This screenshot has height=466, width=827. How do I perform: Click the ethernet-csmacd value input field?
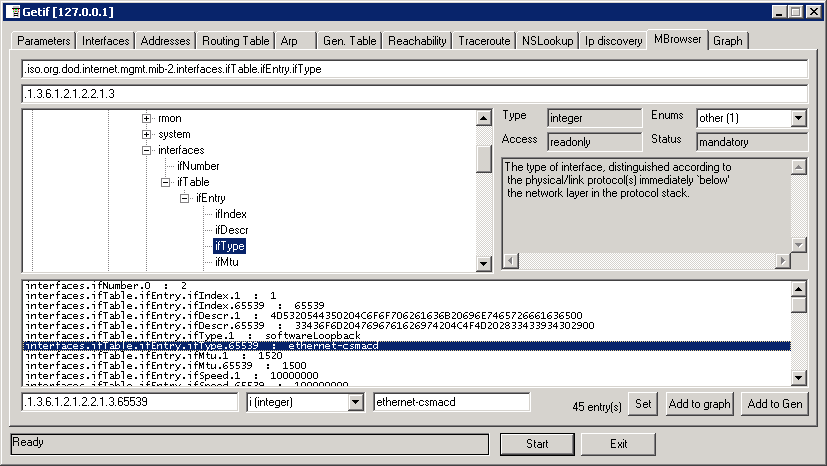tap(450, 402)
